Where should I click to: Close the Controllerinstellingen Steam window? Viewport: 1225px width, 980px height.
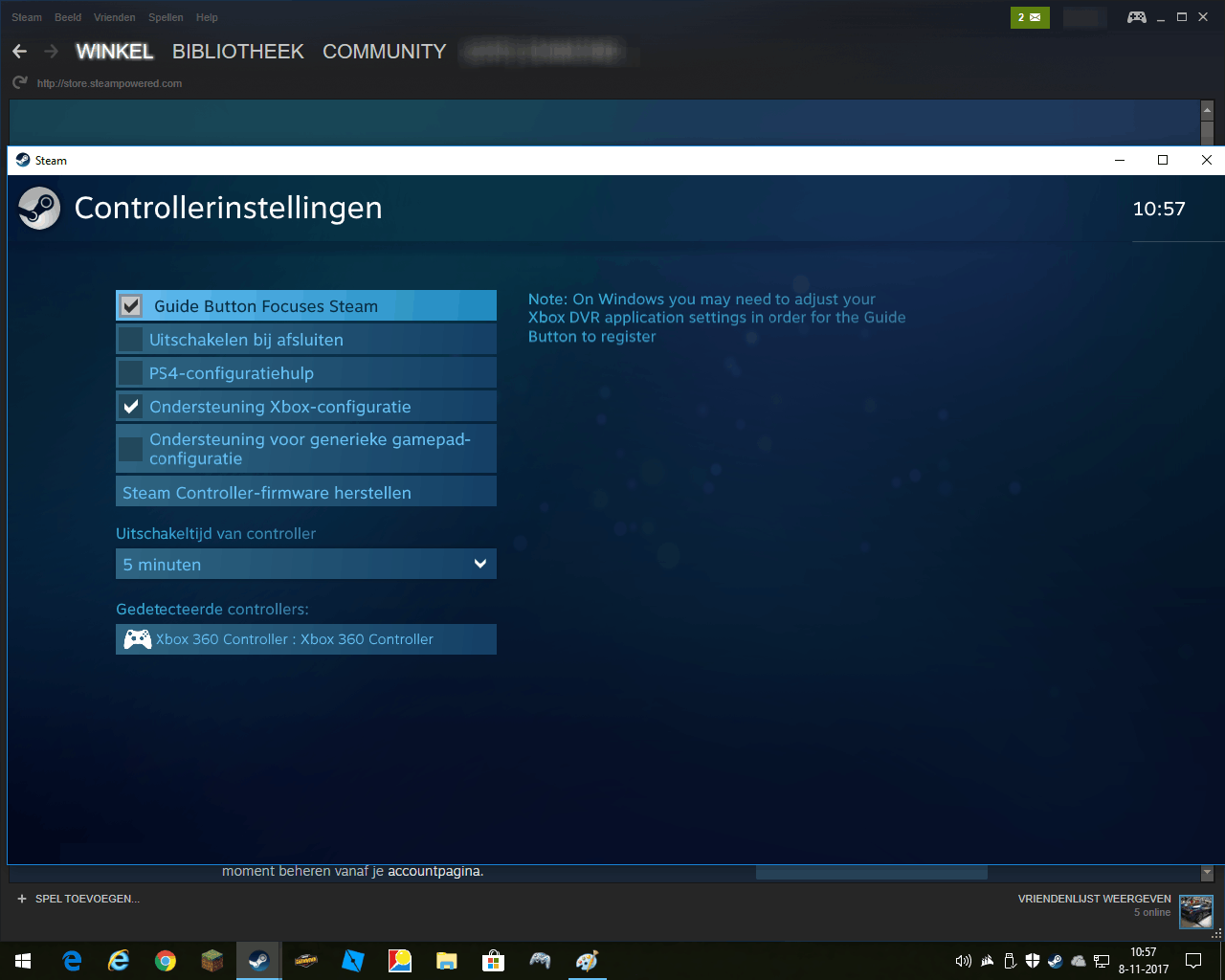[1207, 160]
